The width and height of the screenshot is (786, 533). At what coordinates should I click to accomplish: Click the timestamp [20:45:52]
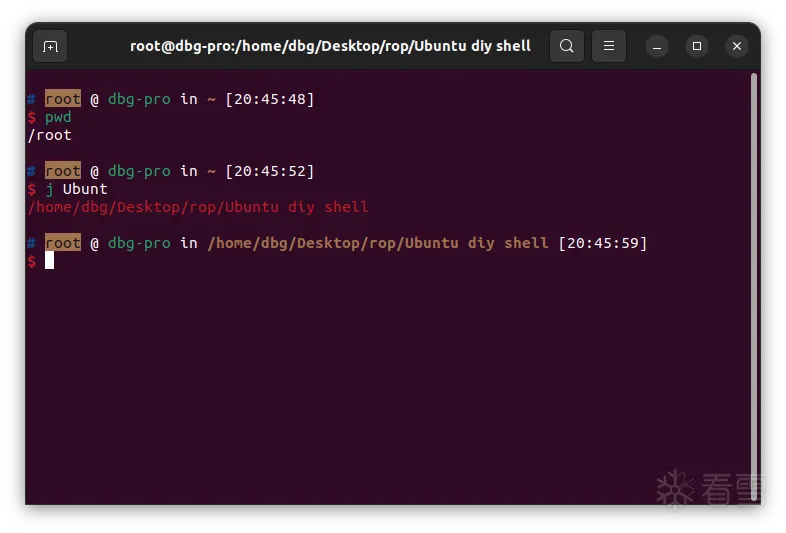coord(270,171)
